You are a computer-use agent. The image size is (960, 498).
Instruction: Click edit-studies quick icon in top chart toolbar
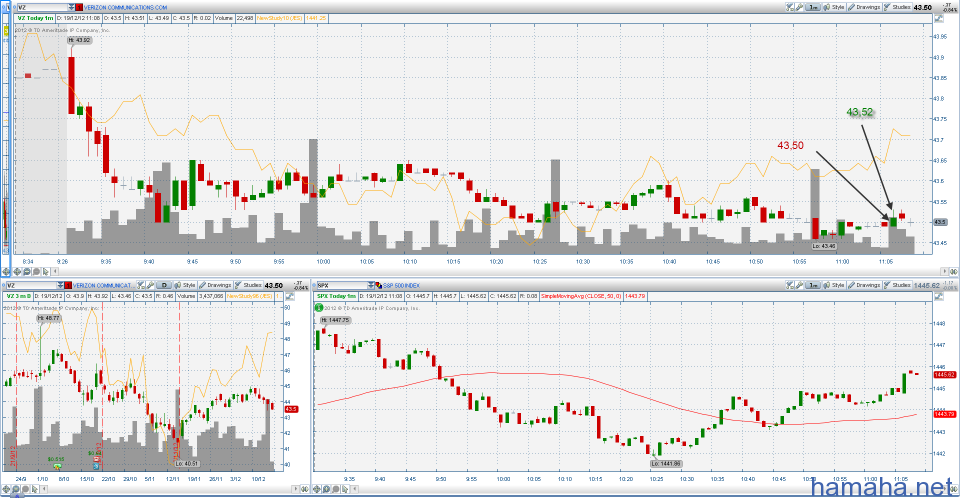point(790,7)
